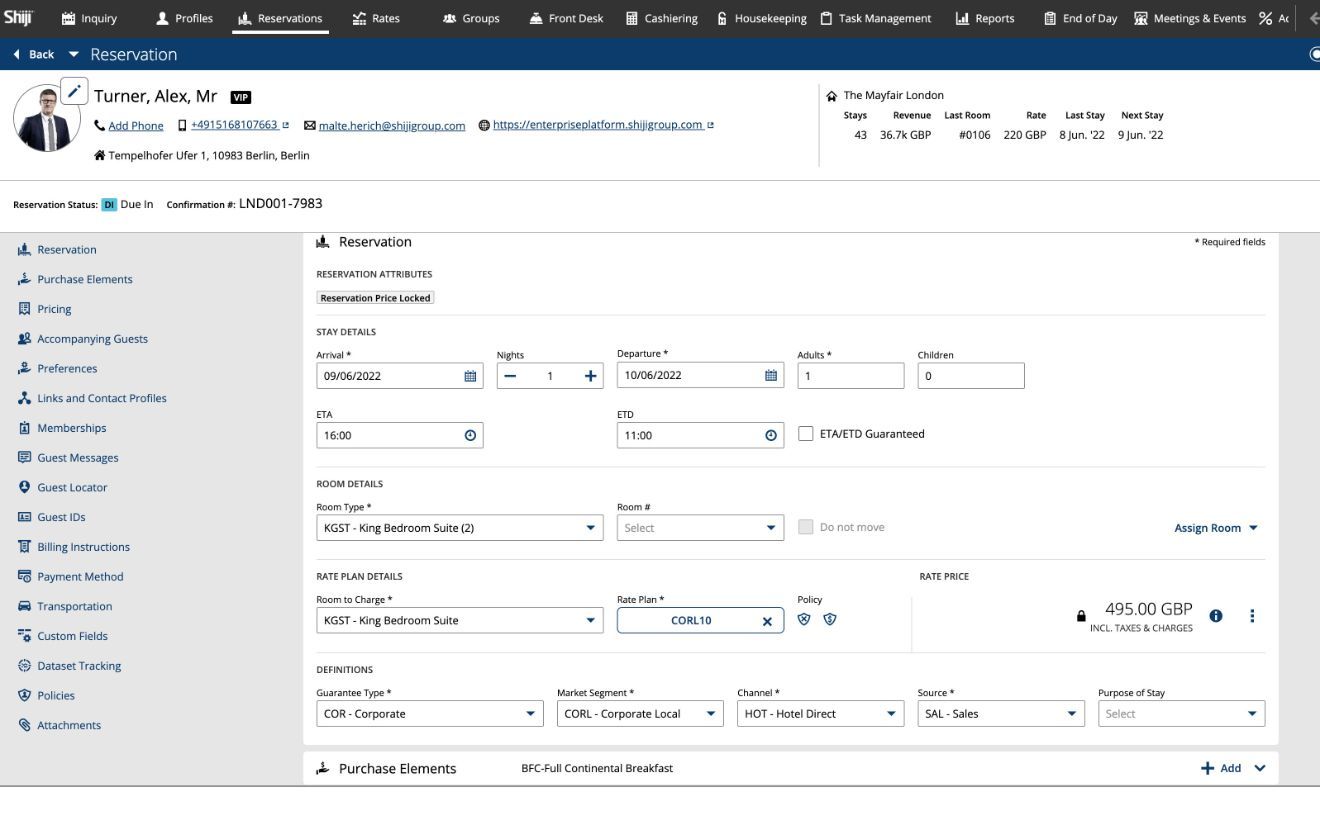
Task: Click the first Policy shield icon
Action: [x=804, y=619]
